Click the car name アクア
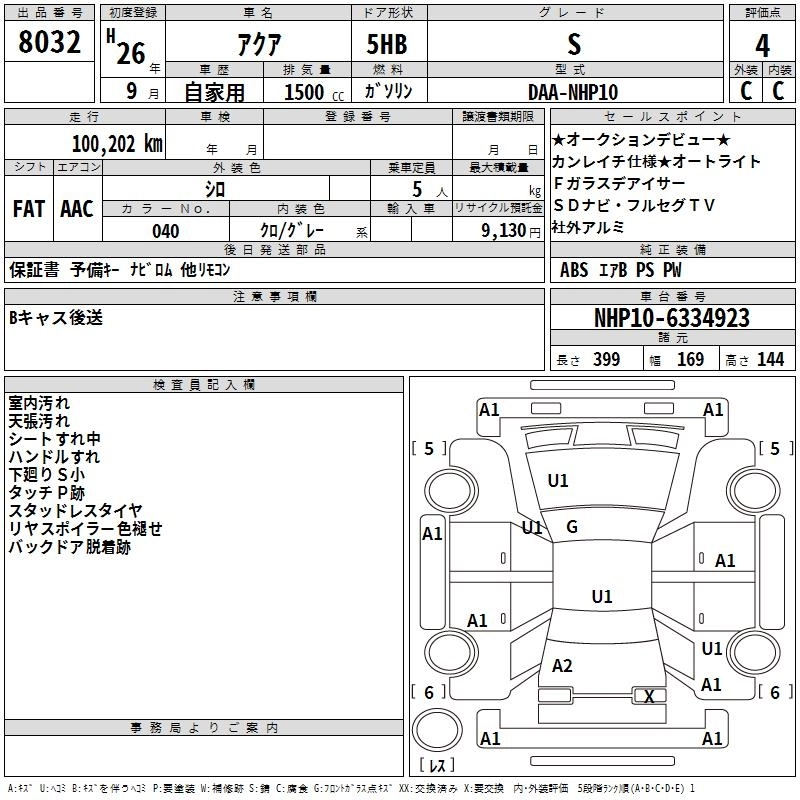Screen dimensions: 800x800 [257, 46]
